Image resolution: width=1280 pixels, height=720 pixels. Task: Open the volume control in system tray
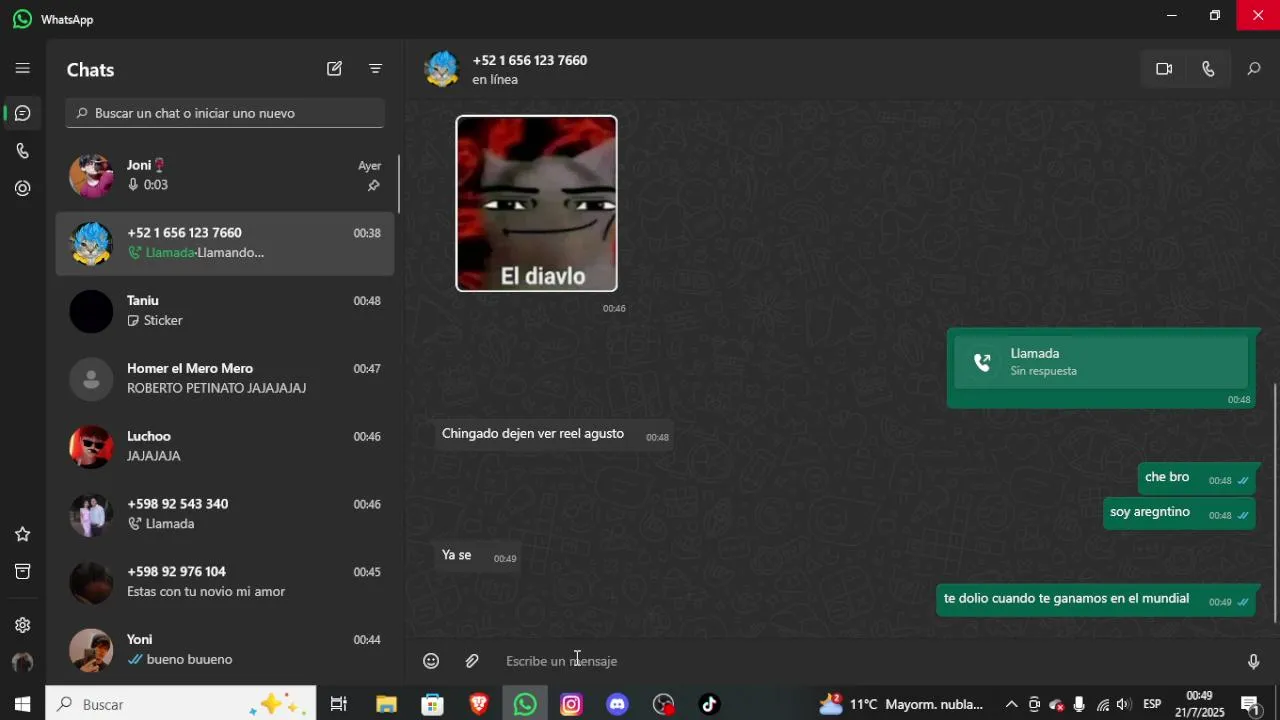tap(1123, 704)
